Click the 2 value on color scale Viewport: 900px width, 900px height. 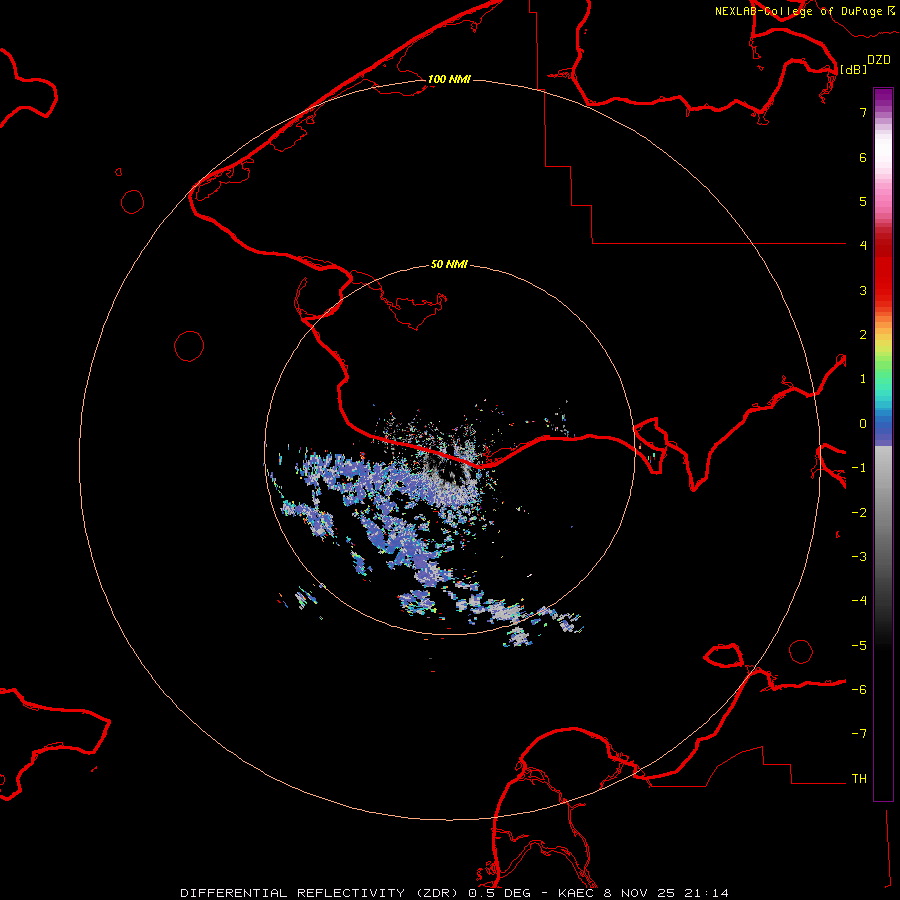tap(863, 335)
